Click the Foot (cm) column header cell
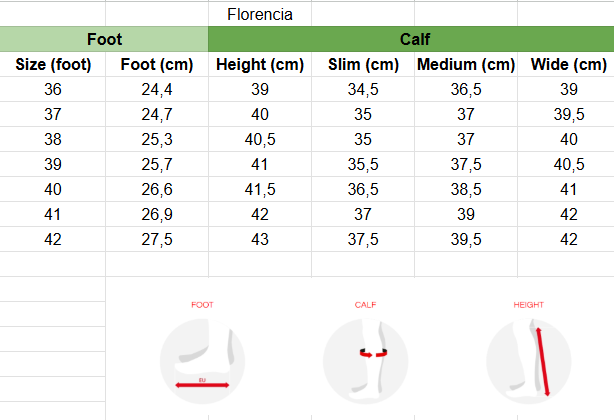614x420 pixels. point(156,65)
